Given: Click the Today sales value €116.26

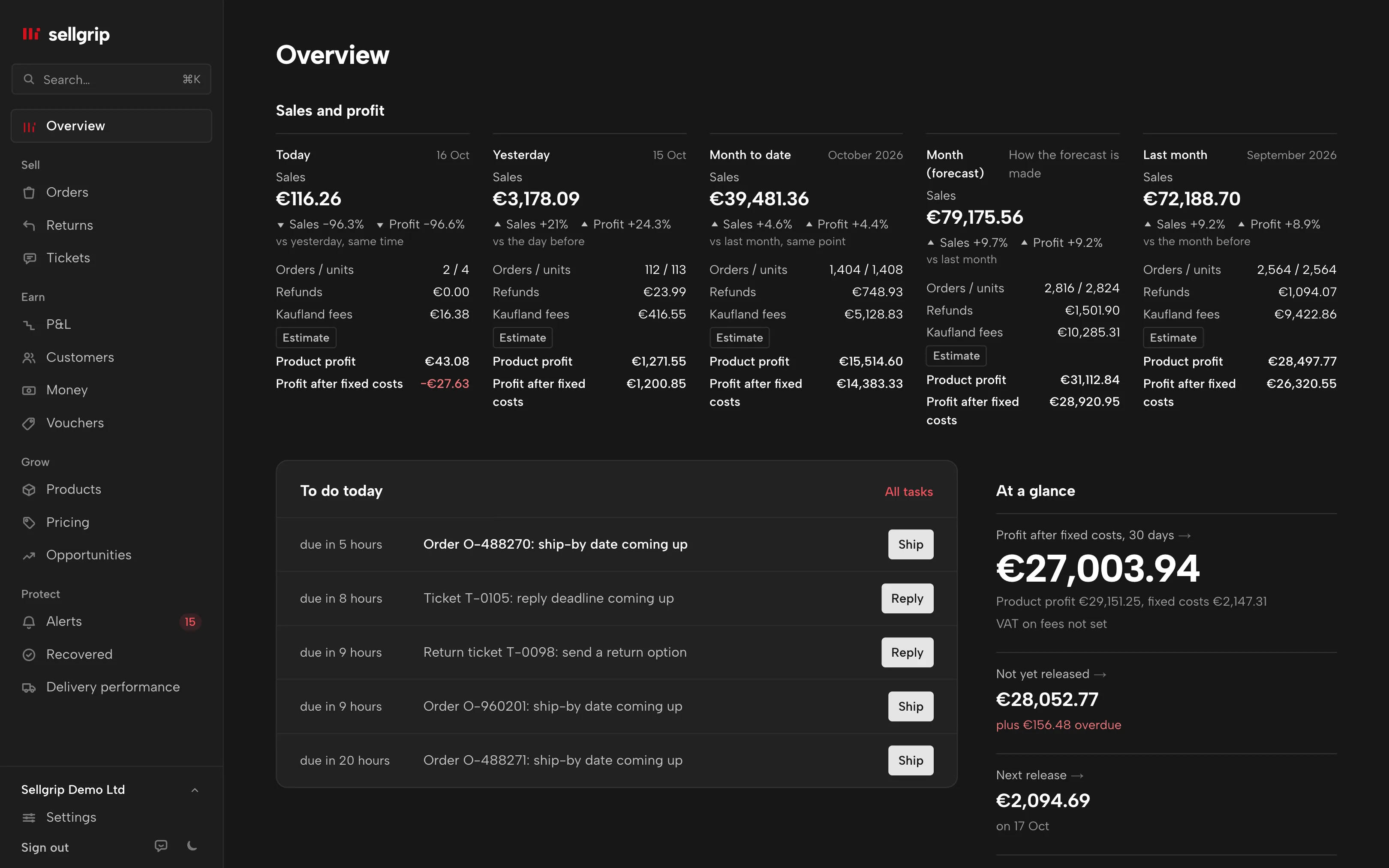Looking at the screenshot, I should 309,198.
